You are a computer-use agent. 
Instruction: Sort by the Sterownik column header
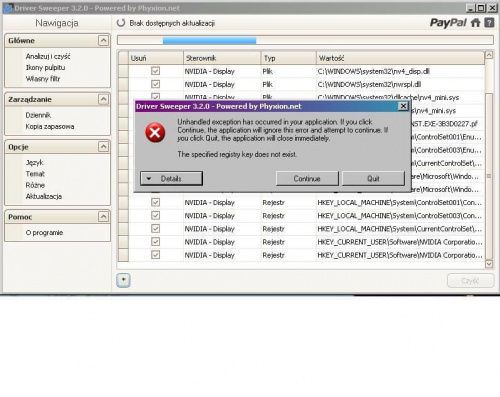point(222,58)
